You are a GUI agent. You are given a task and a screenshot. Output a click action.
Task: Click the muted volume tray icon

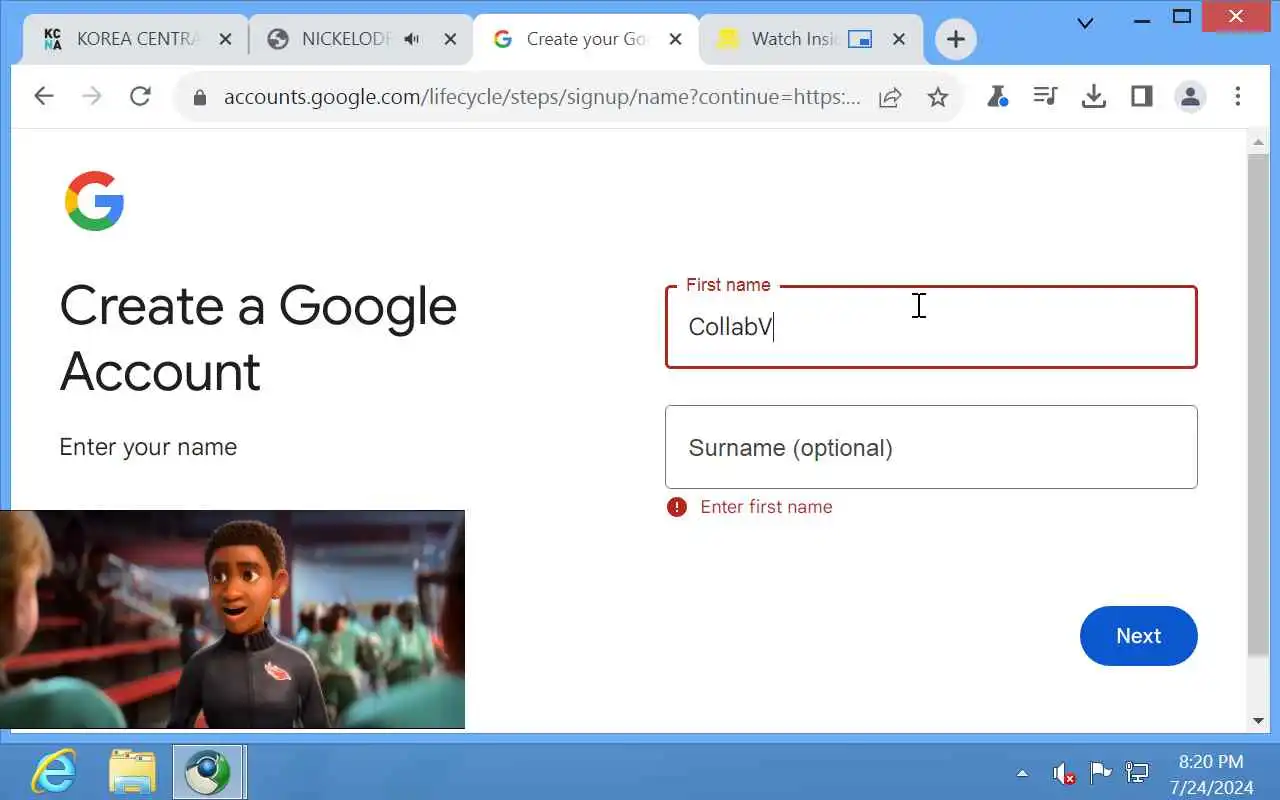(x=1063, y=772)
